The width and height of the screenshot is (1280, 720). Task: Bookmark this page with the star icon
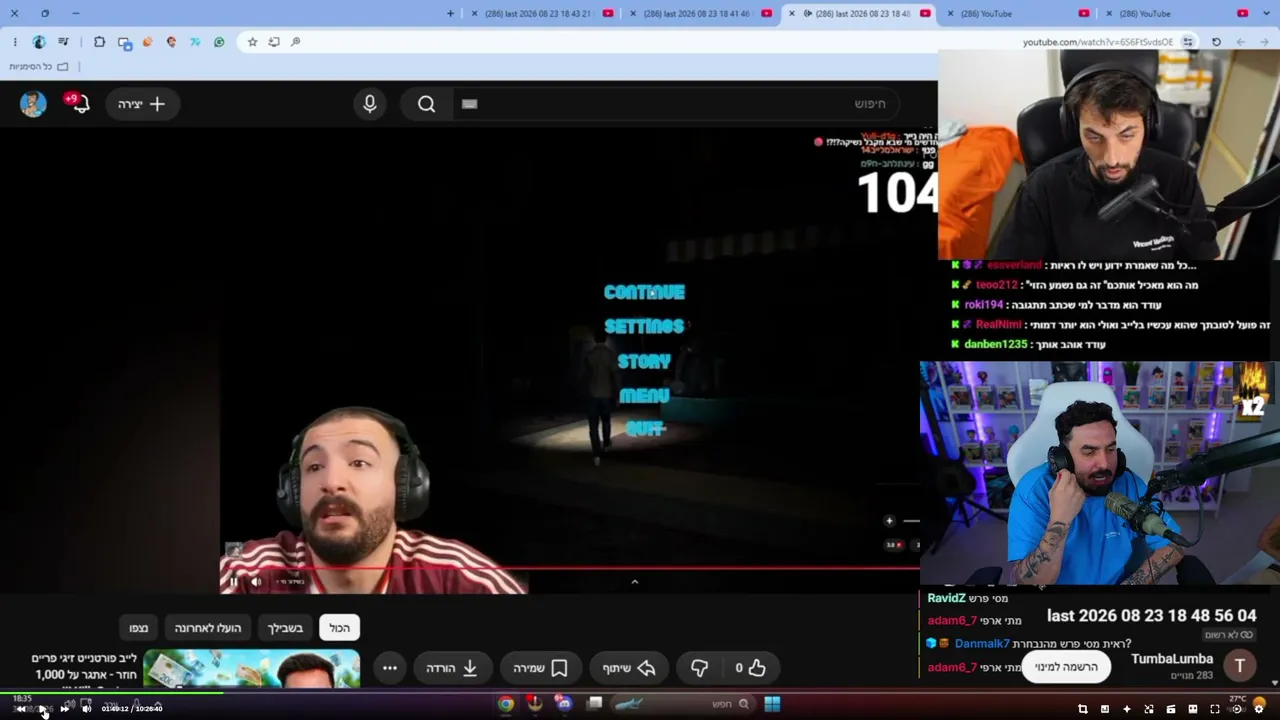tap(252, 42)
